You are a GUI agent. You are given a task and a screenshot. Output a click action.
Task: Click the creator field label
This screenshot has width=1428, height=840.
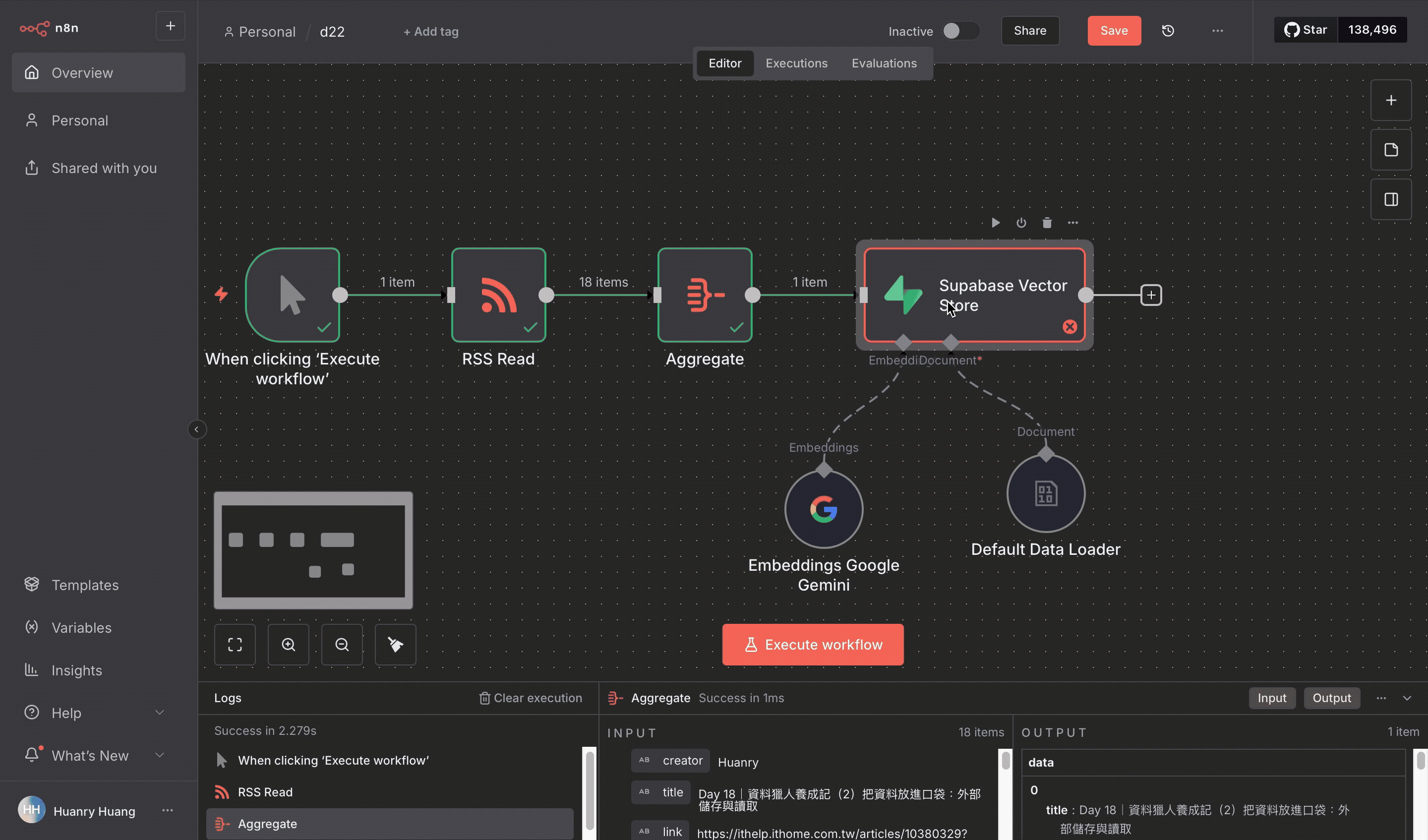tap(670, 761)
